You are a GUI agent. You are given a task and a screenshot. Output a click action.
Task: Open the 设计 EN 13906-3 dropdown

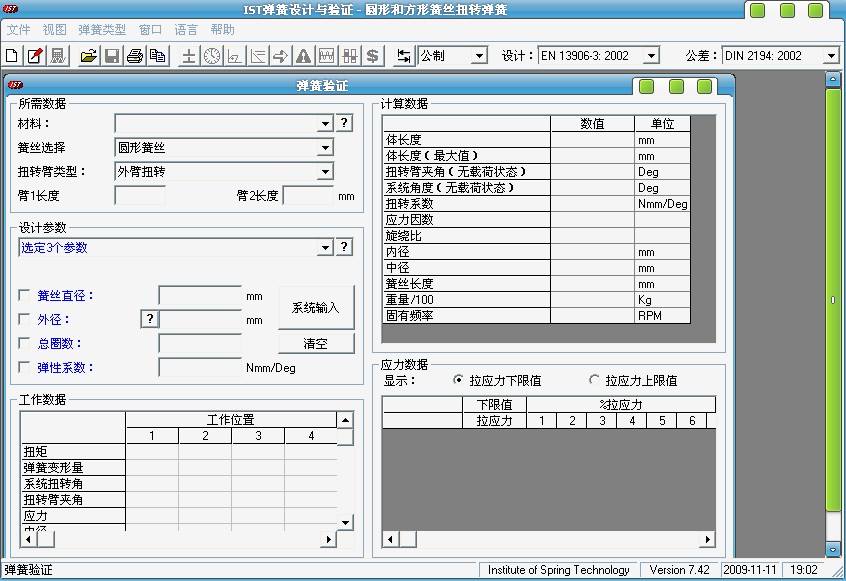(651, 56)
